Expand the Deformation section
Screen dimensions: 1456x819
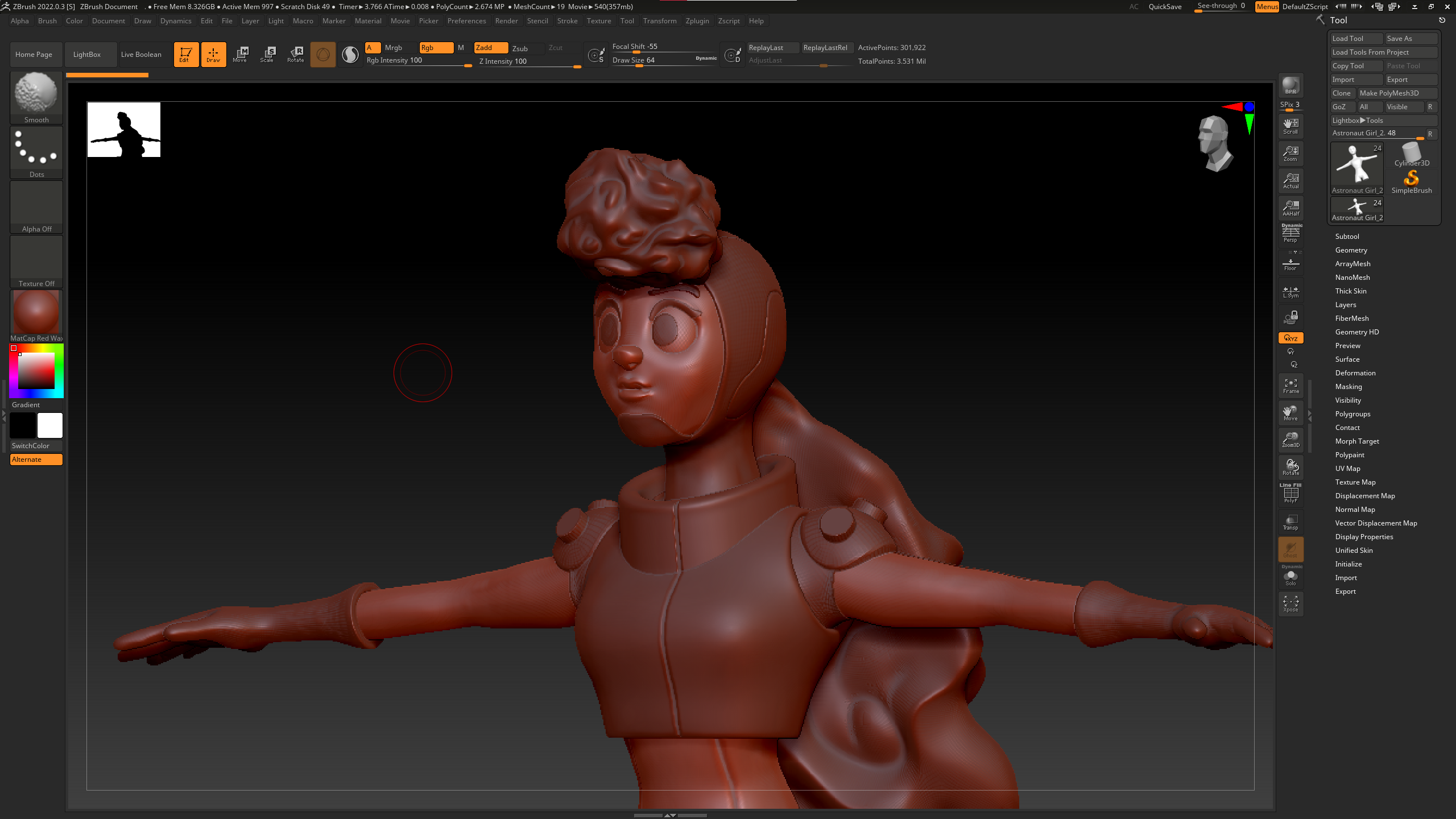[1355, 373]
